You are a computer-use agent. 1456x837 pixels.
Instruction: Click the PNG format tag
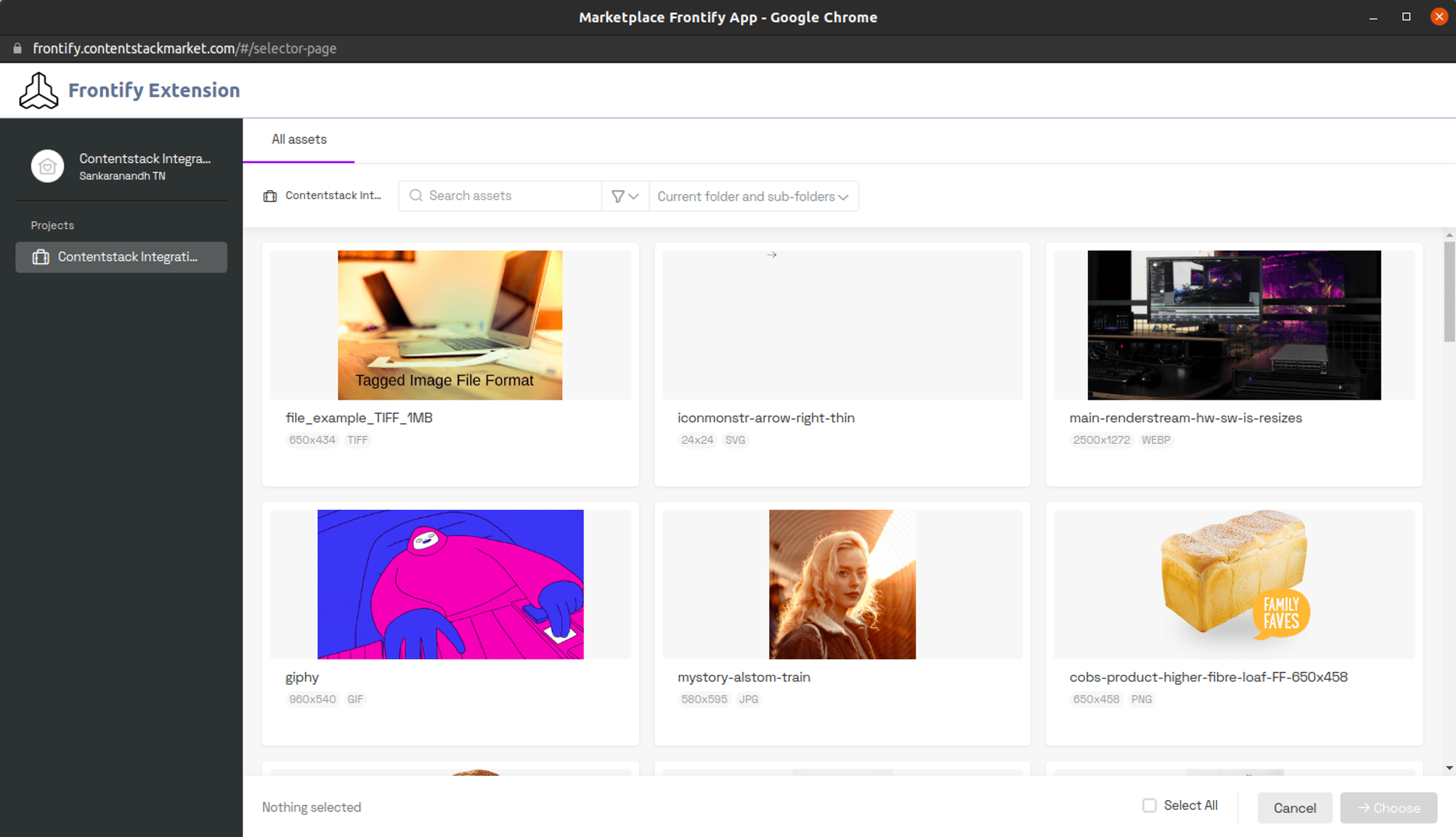click(1141, 700)
